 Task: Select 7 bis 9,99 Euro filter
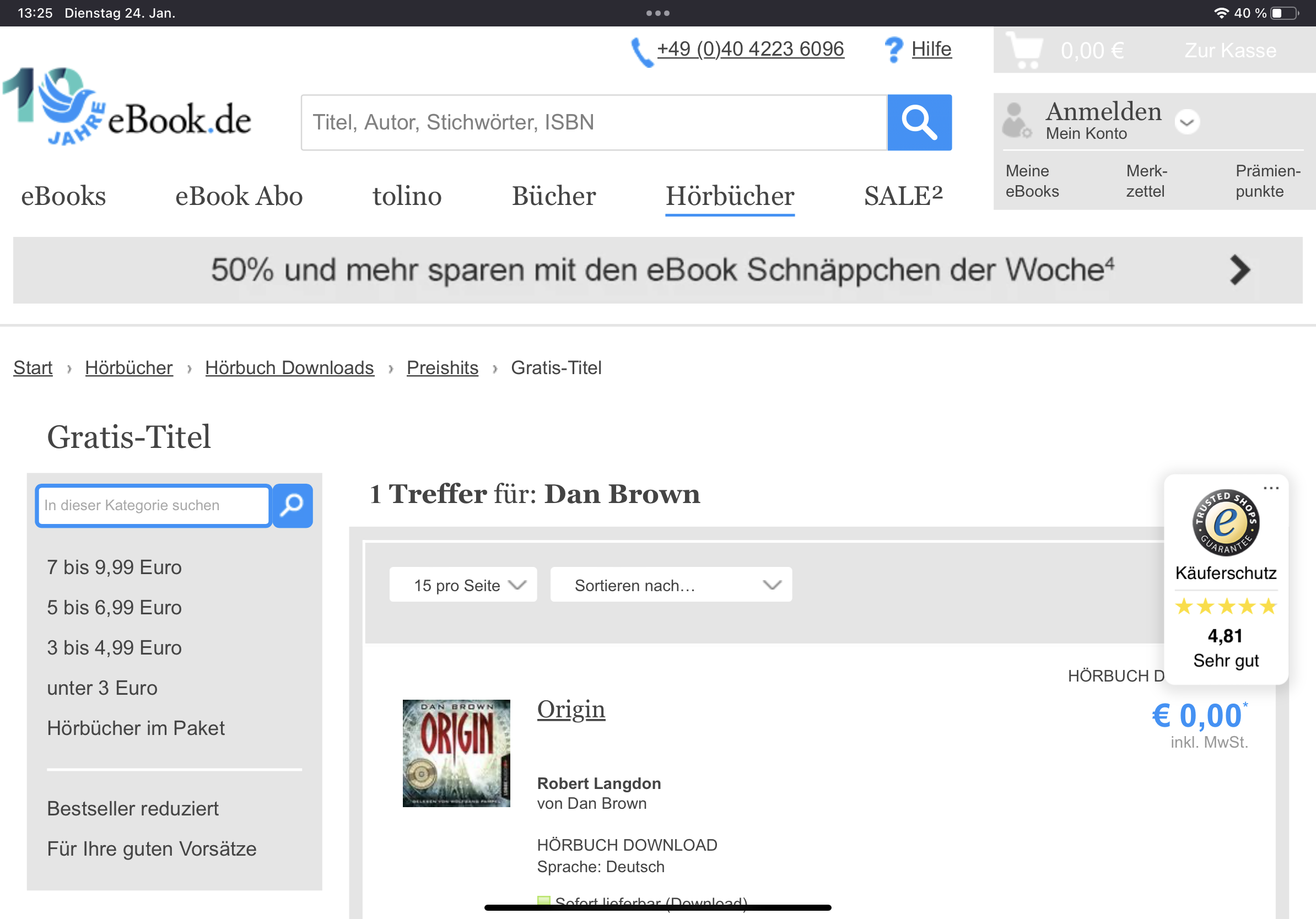(114, 567)
